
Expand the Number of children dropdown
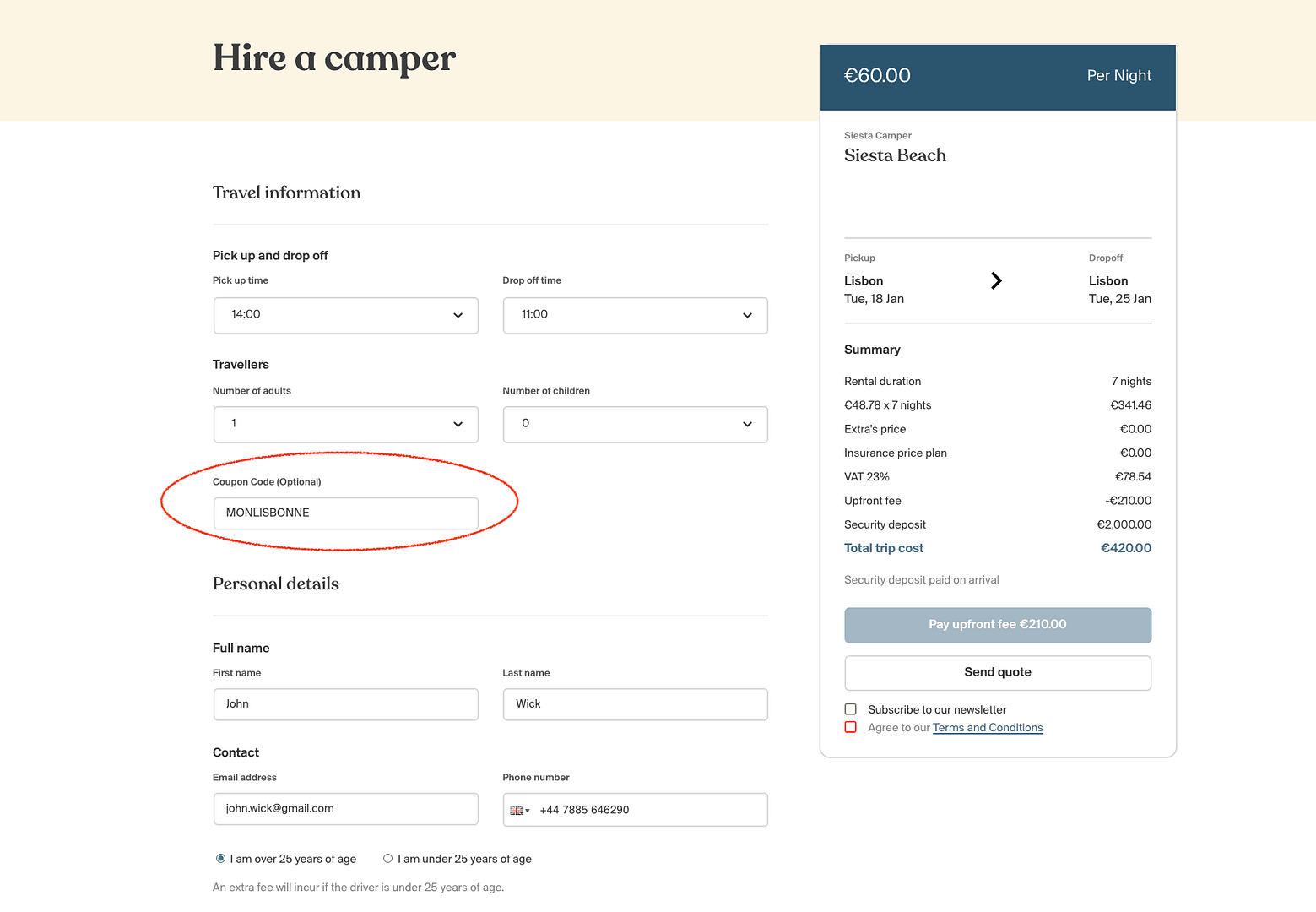635,424
